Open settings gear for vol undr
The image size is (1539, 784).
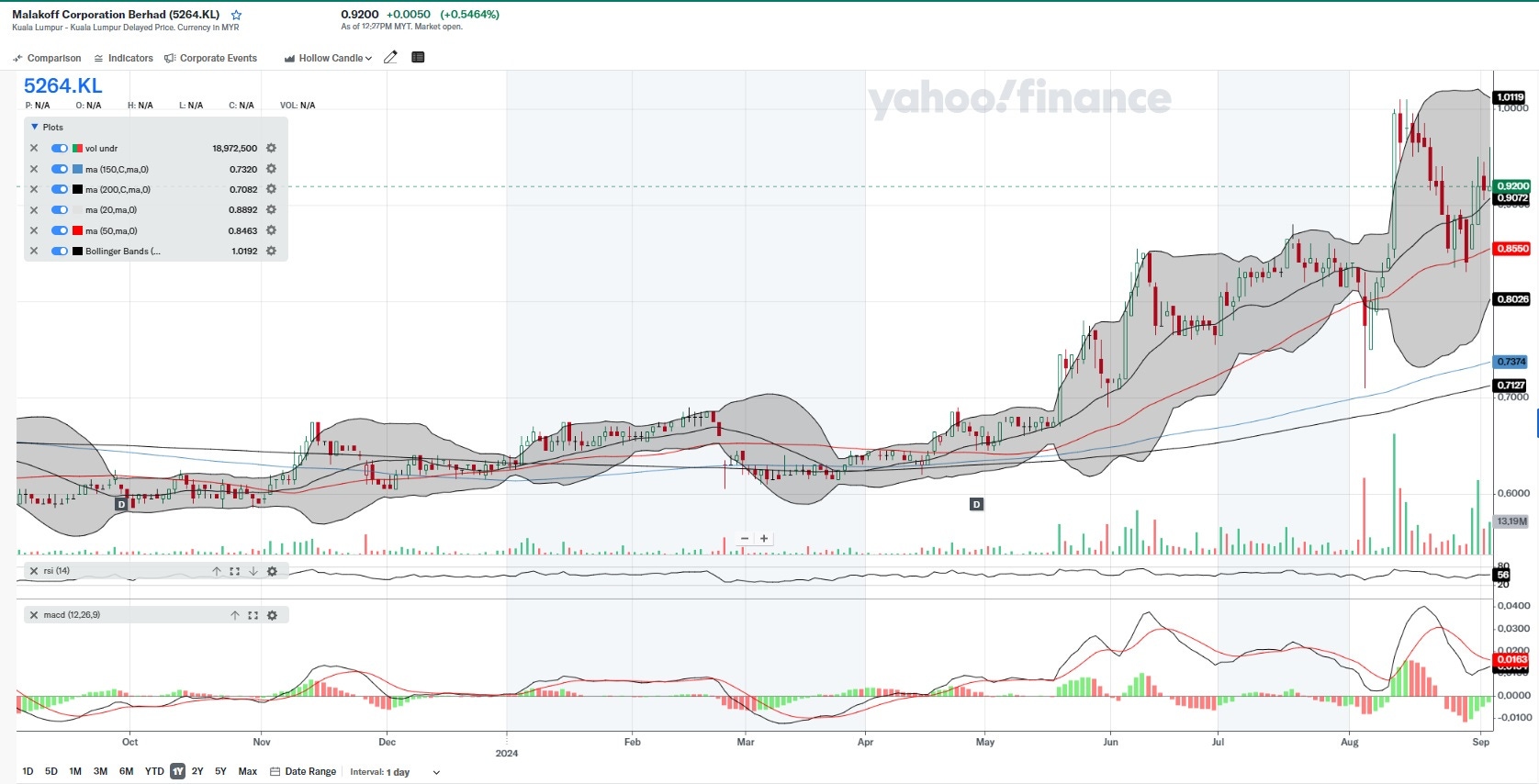pos(271,148)
